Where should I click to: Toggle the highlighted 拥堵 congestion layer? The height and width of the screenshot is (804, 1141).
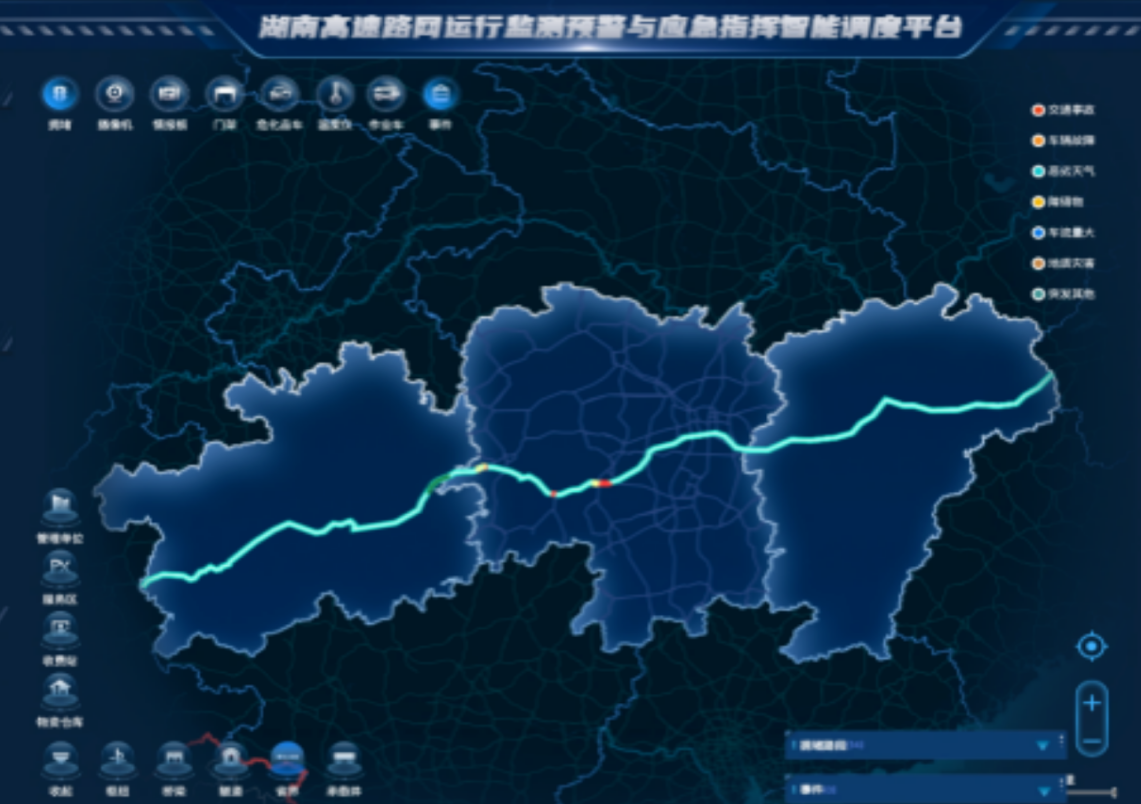click(x=60, y=95)
